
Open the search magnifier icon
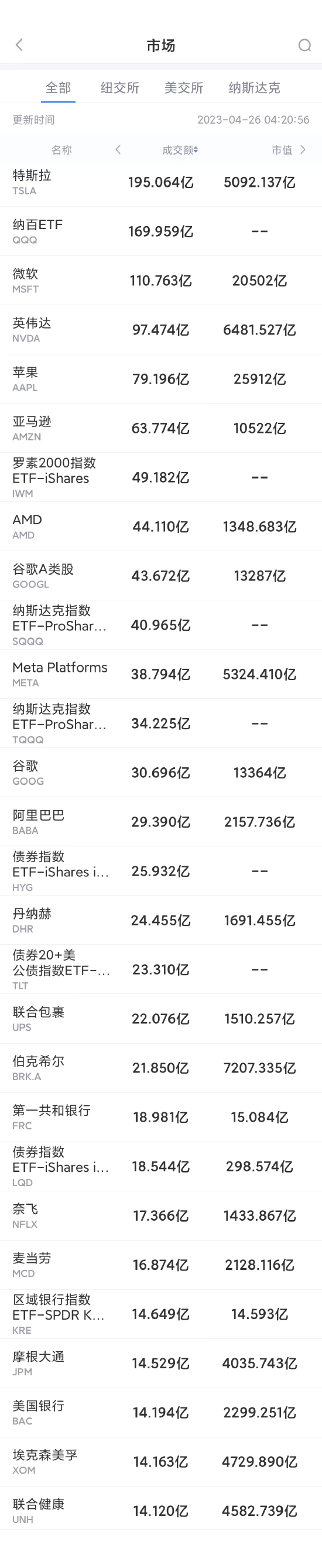point(304,45)
